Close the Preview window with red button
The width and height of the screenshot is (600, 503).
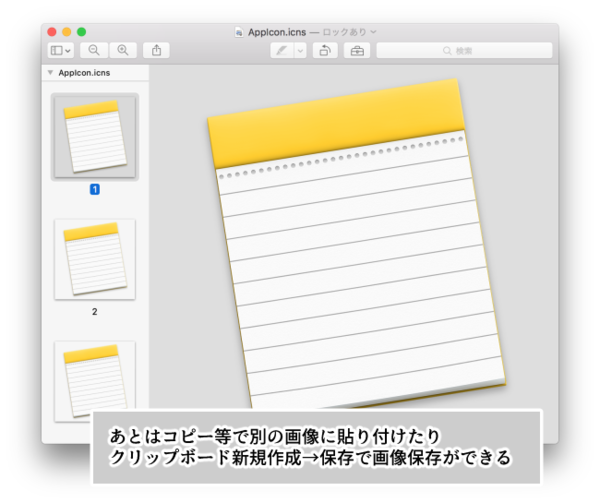52,32
